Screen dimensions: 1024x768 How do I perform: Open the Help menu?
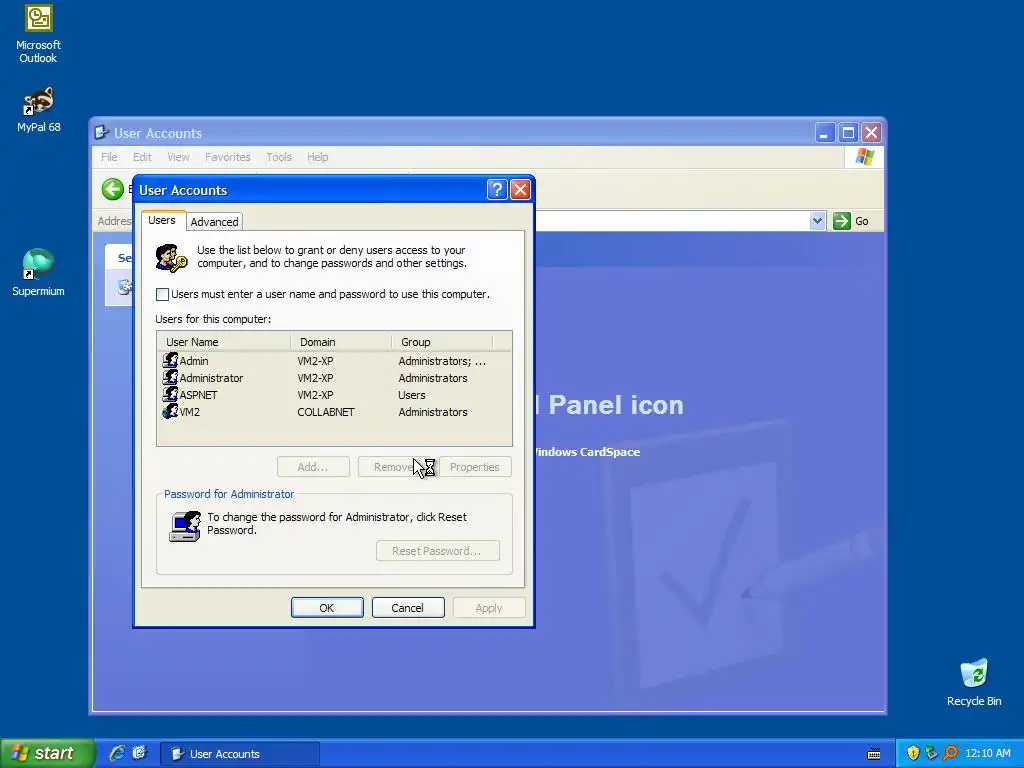317,157
